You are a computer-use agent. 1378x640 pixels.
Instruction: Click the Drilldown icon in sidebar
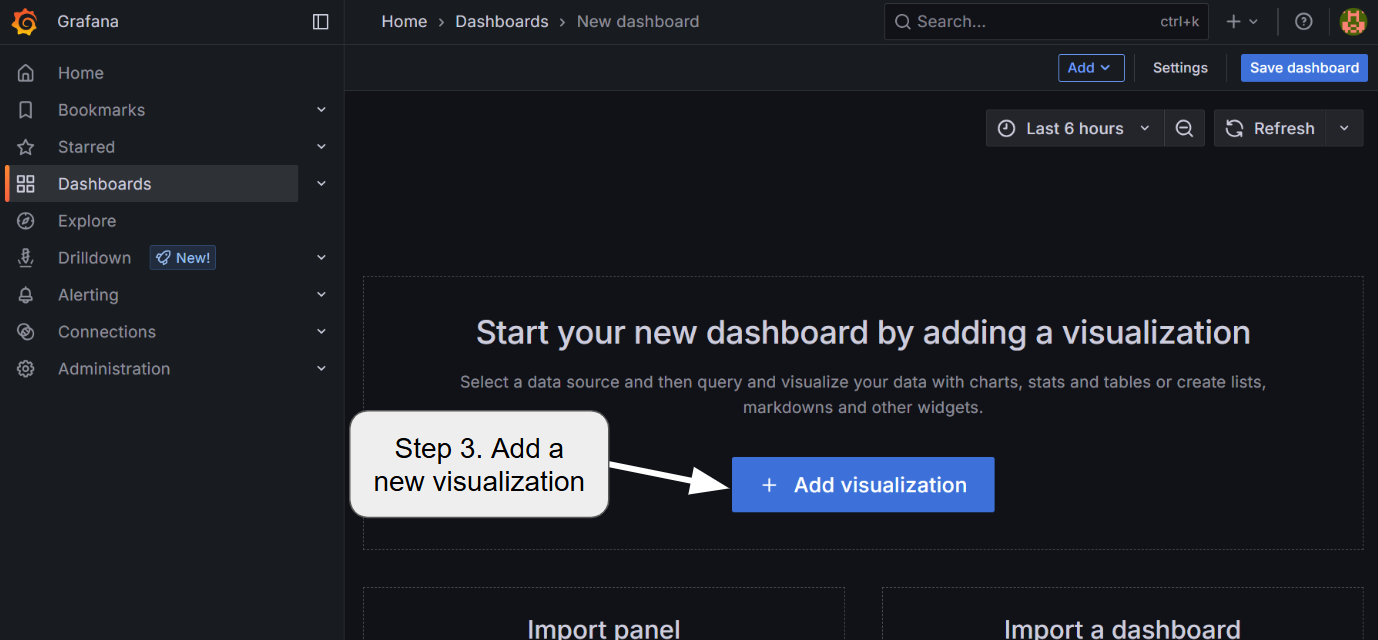click(x=26, y=258)
